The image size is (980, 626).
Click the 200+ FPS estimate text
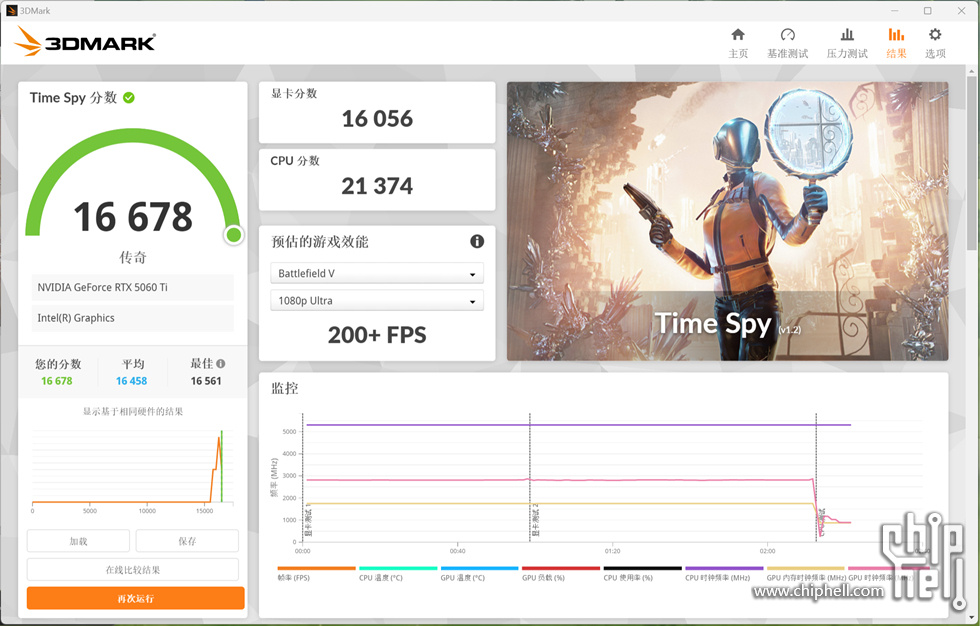point(377,335)
